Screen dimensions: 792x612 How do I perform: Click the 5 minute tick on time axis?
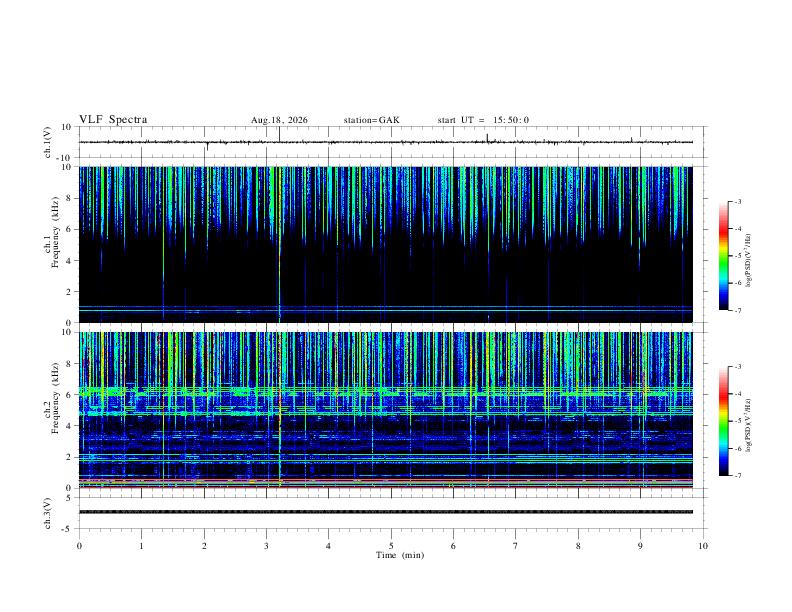click(391, 546)
